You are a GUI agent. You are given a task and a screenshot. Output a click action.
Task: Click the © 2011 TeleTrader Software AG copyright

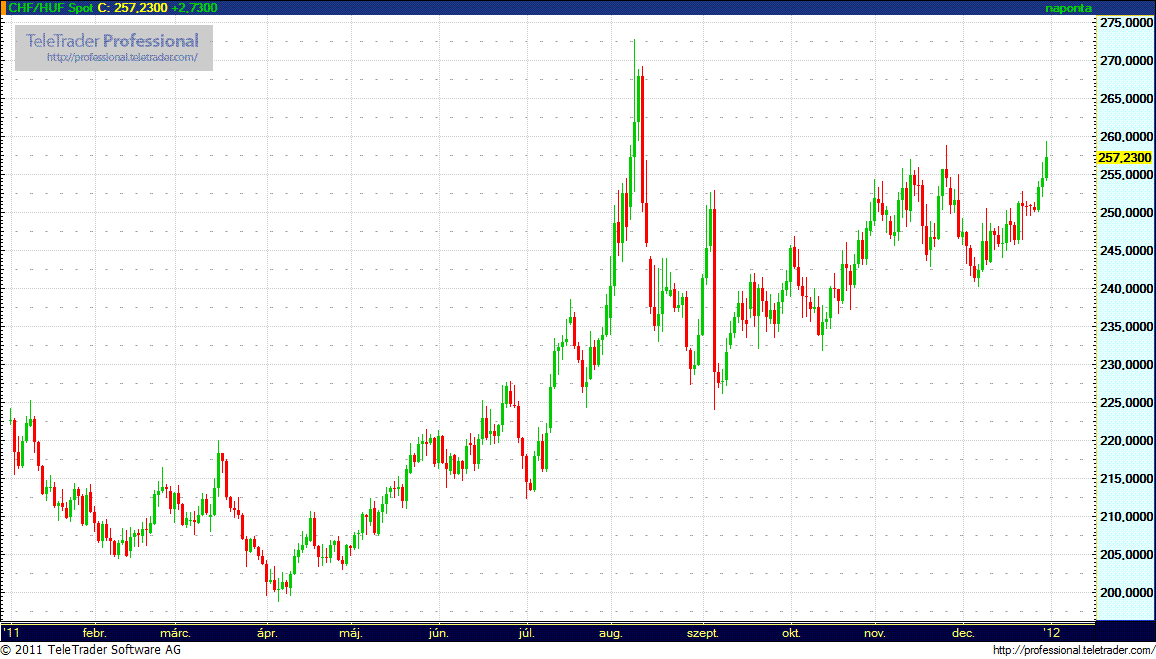(91, 650)
